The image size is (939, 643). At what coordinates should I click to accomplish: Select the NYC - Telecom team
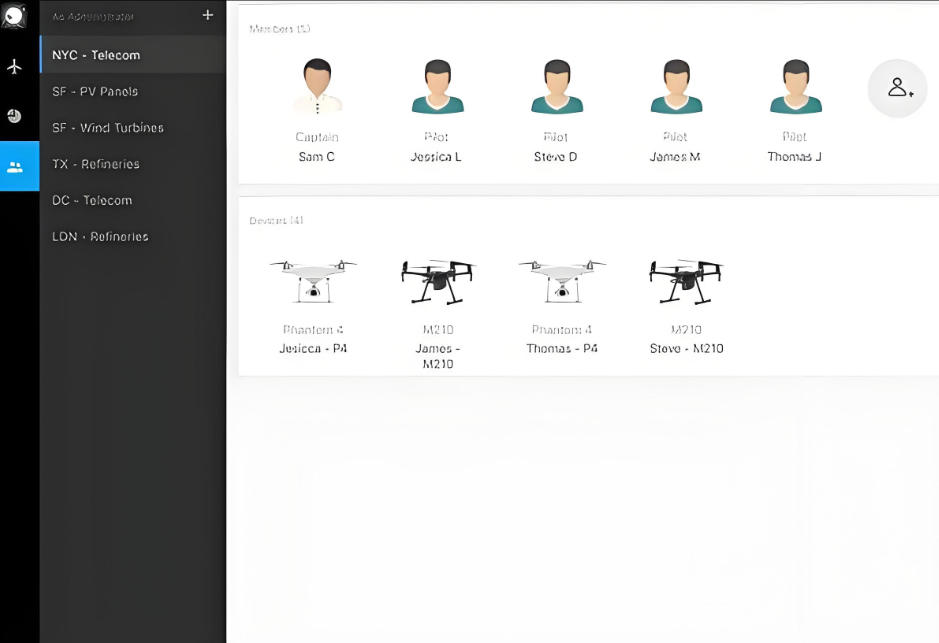click(96, 55)
